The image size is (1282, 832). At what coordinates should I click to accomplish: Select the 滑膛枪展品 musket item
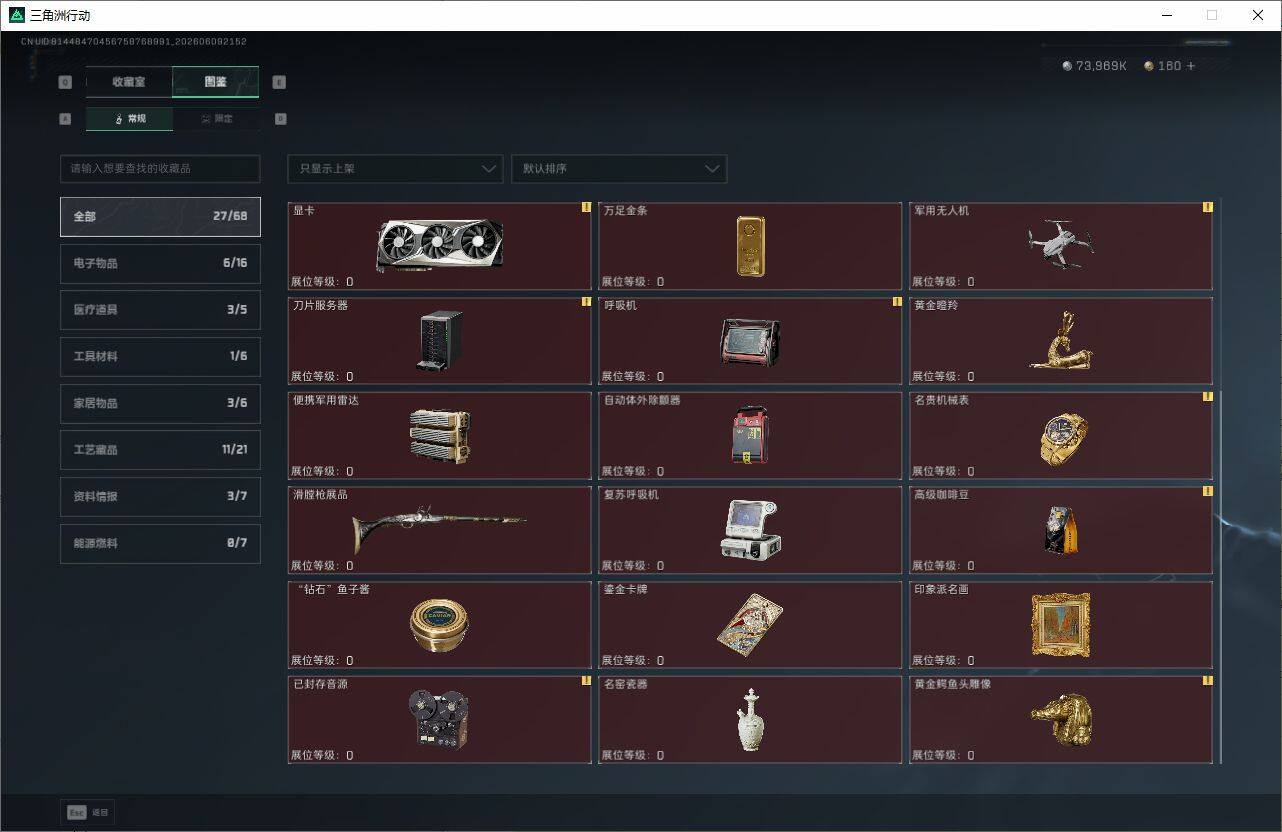[x=440, y=530]
